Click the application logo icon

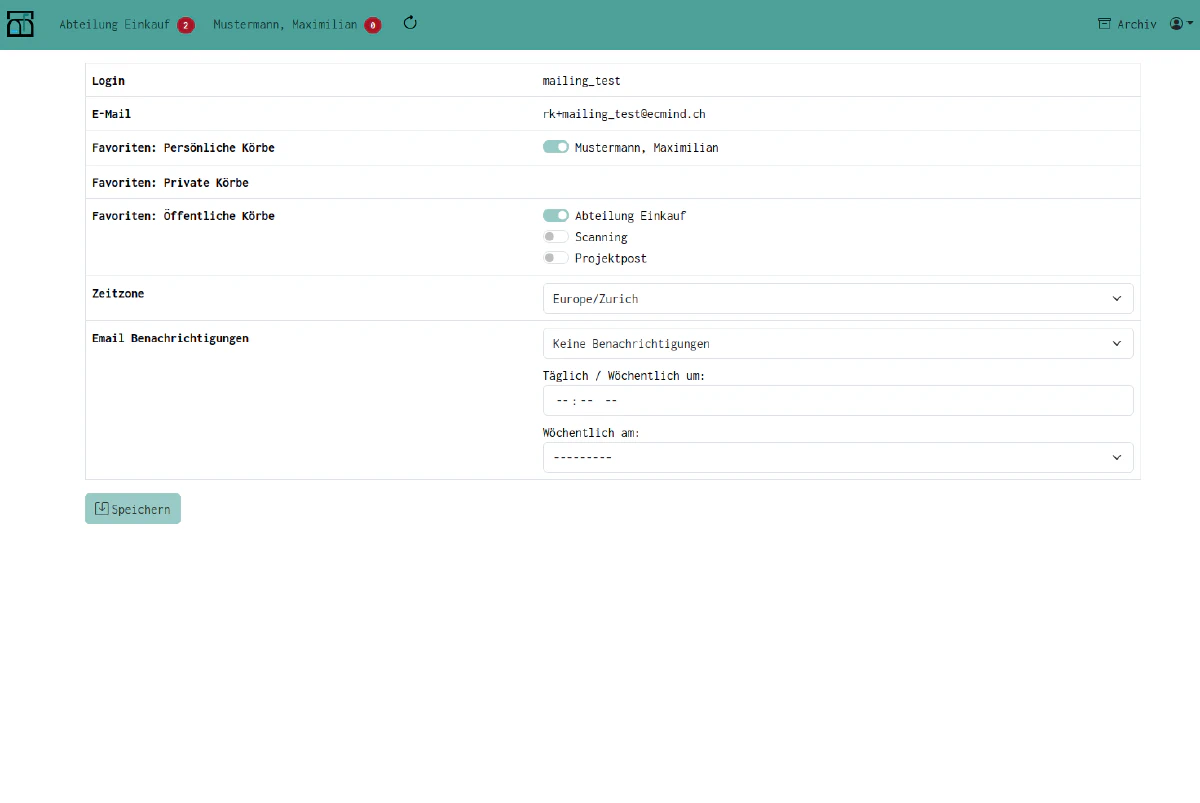pos(21,24)
